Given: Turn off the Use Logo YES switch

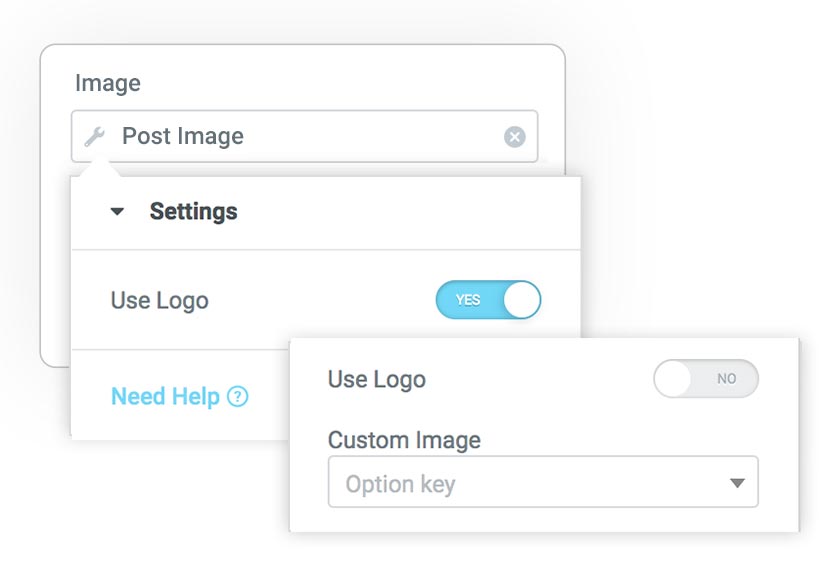Looking at the screenshot, I should click(488, 300).
